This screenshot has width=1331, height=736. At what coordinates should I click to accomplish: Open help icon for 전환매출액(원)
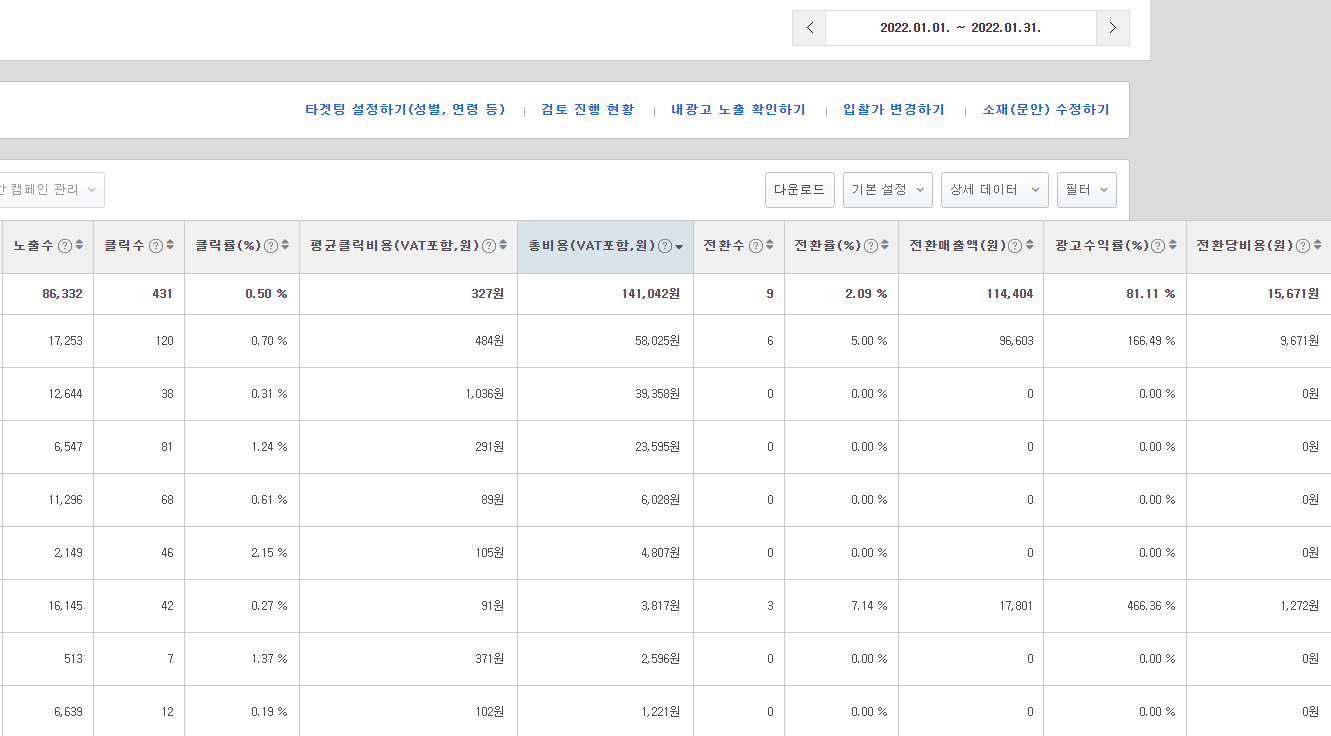click(x=1015, y=246)
